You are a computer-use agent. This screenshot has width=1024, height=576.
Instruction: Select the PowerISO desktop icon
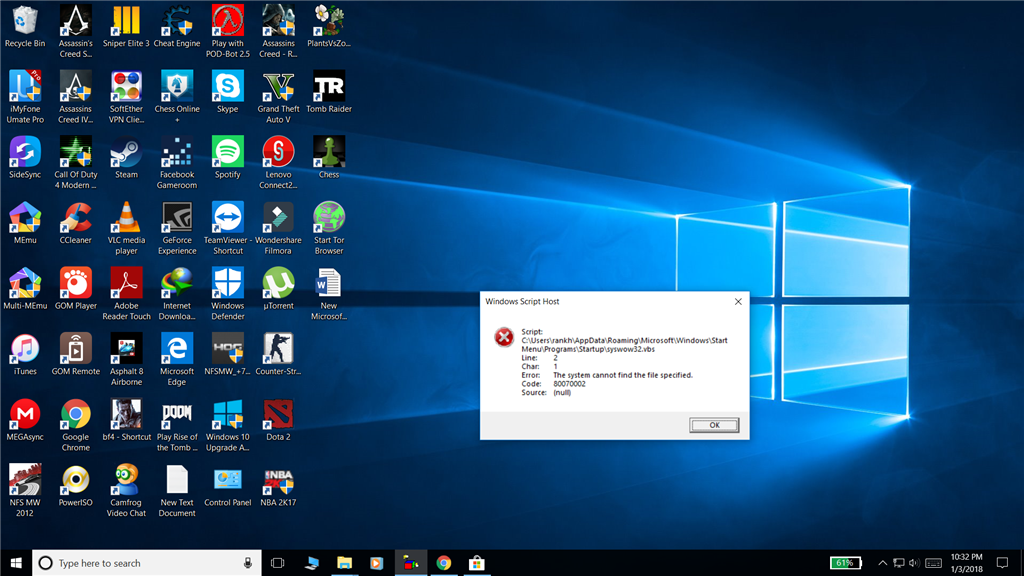pyautogui.click(x=76, y=485)
